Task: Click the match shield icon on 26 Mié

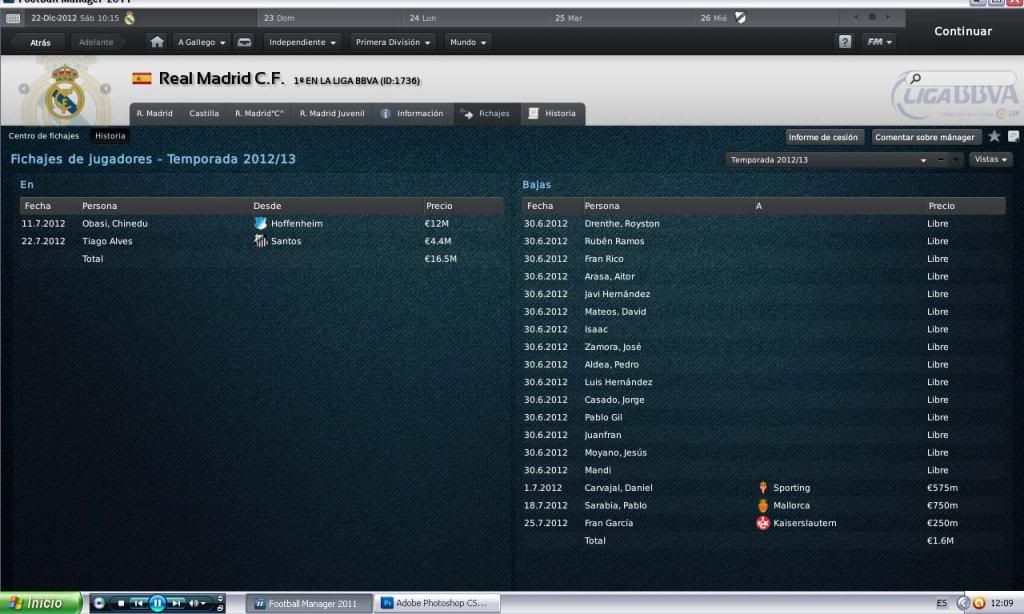Action: point(741,18)
